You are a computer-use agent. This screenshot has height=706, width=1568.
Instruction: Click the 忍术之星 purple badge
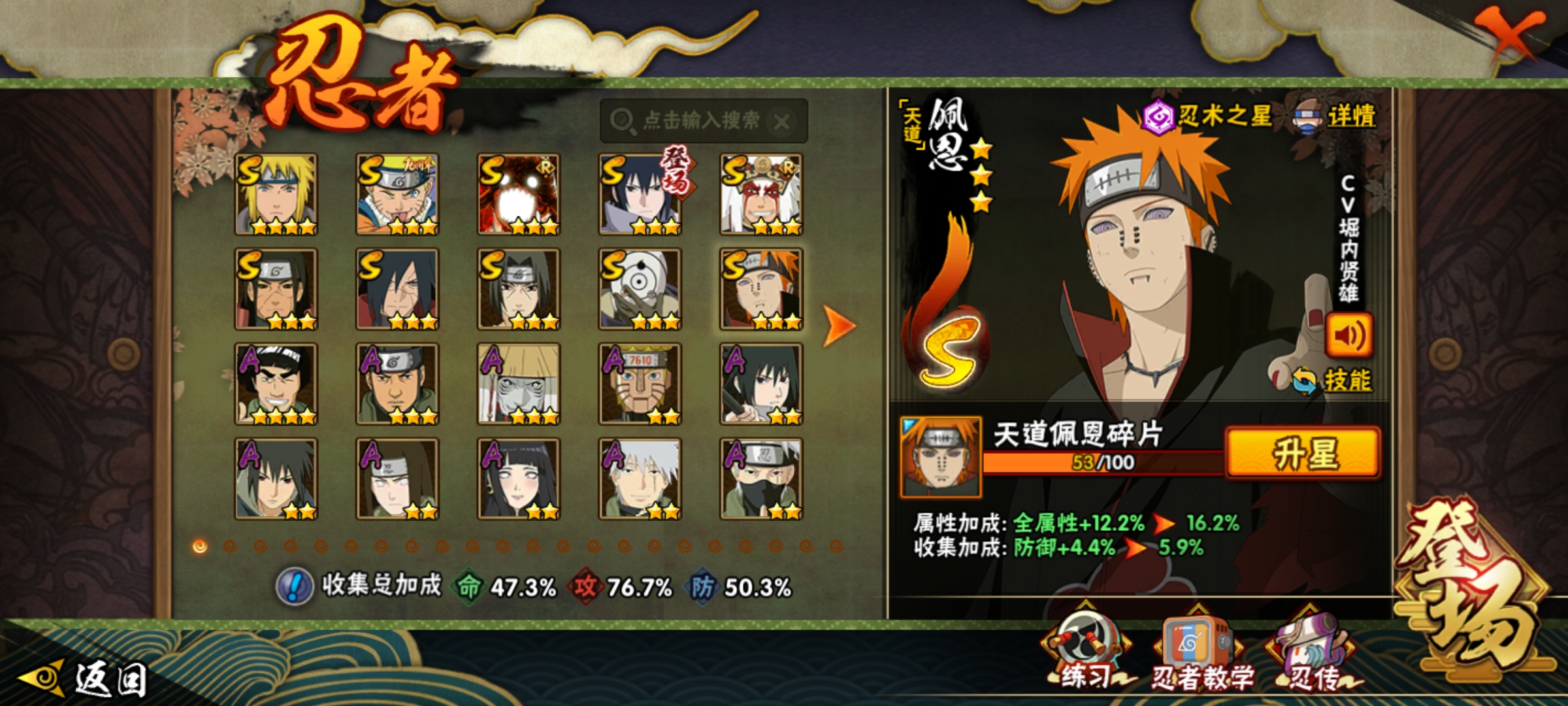pos(1158,118)
